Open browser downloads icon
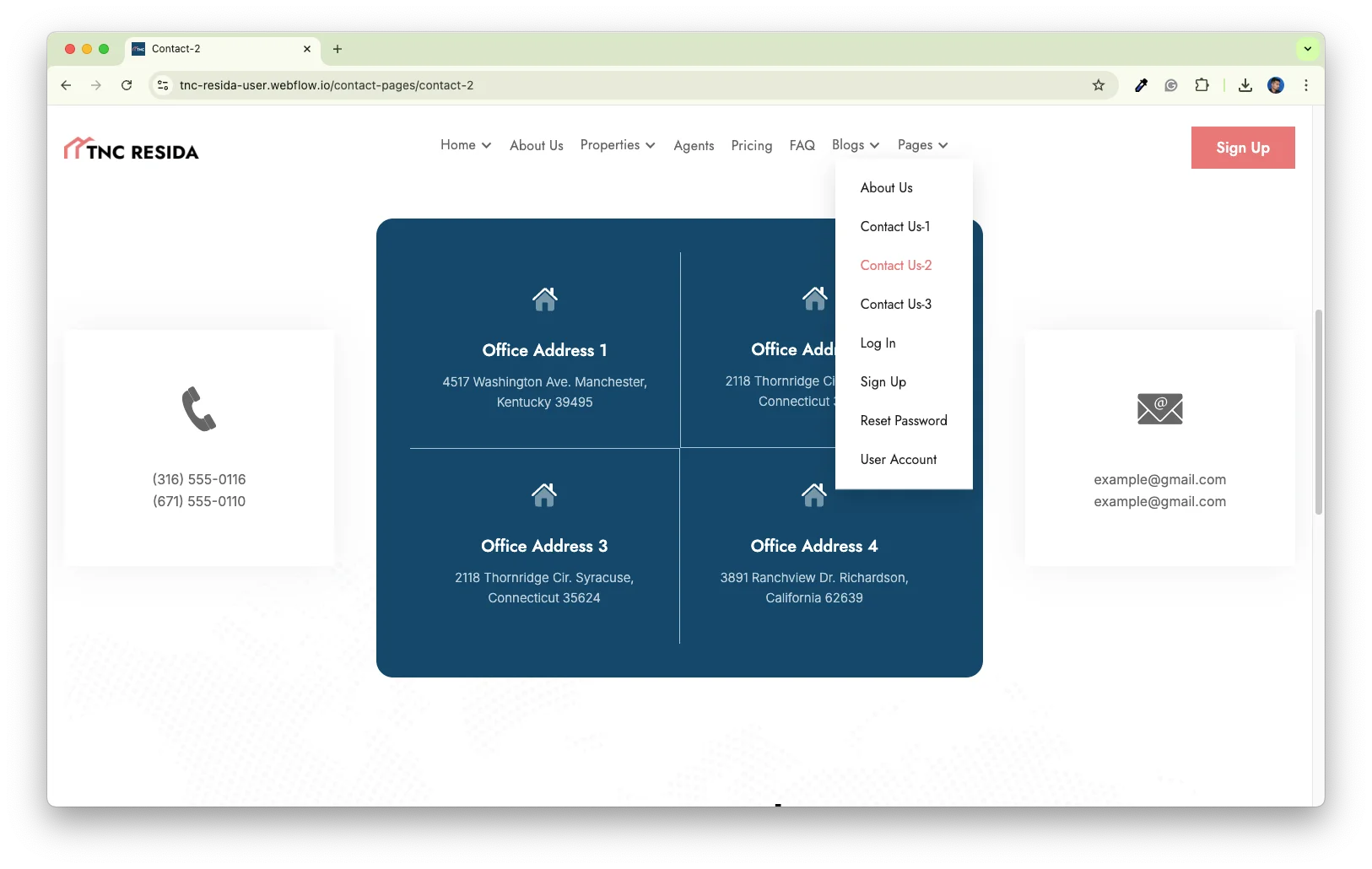Viewport: 1372px width, 869px height. point(1245,85)
